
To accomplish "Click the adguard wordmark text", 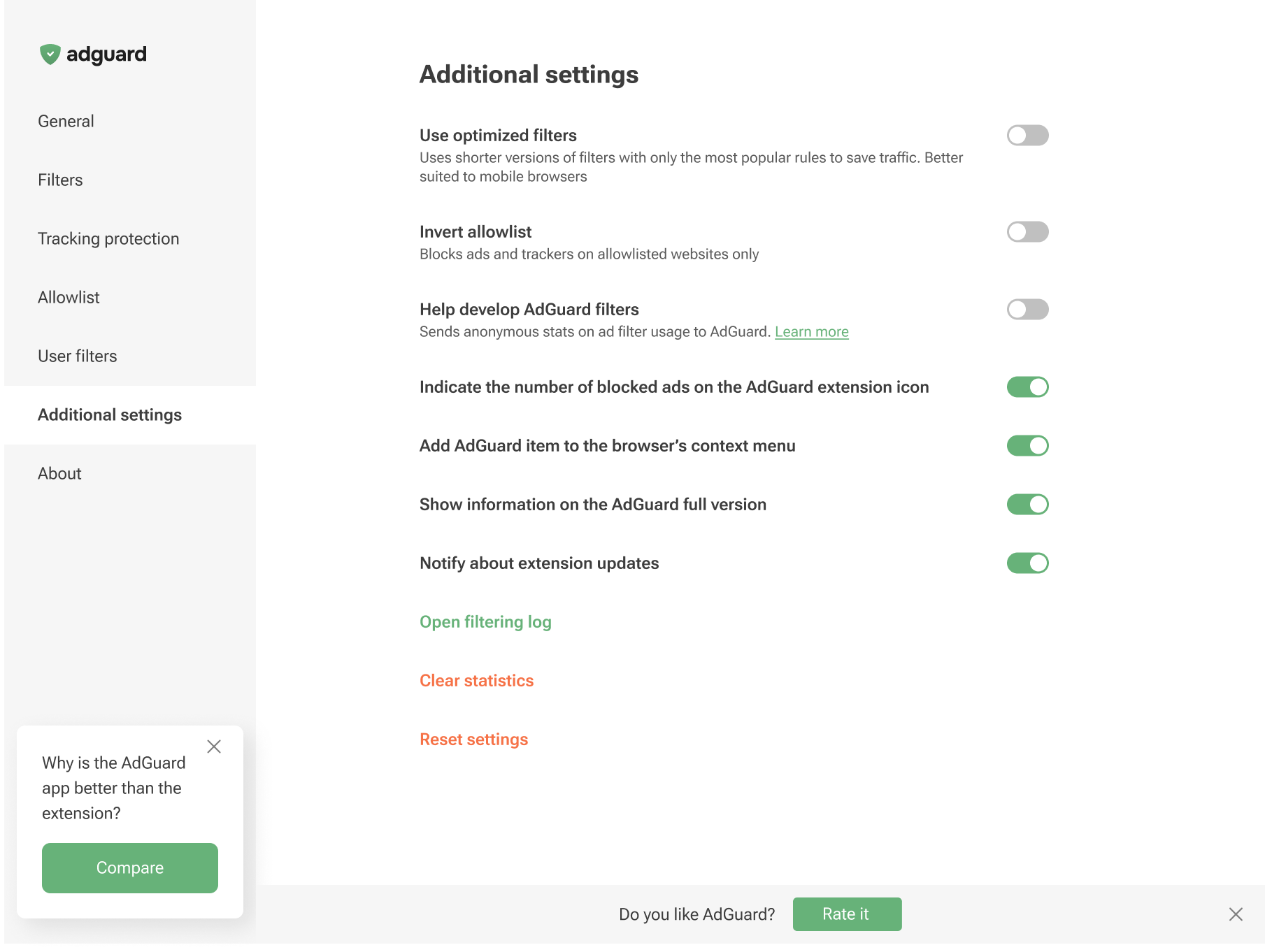I will (106, 55).
